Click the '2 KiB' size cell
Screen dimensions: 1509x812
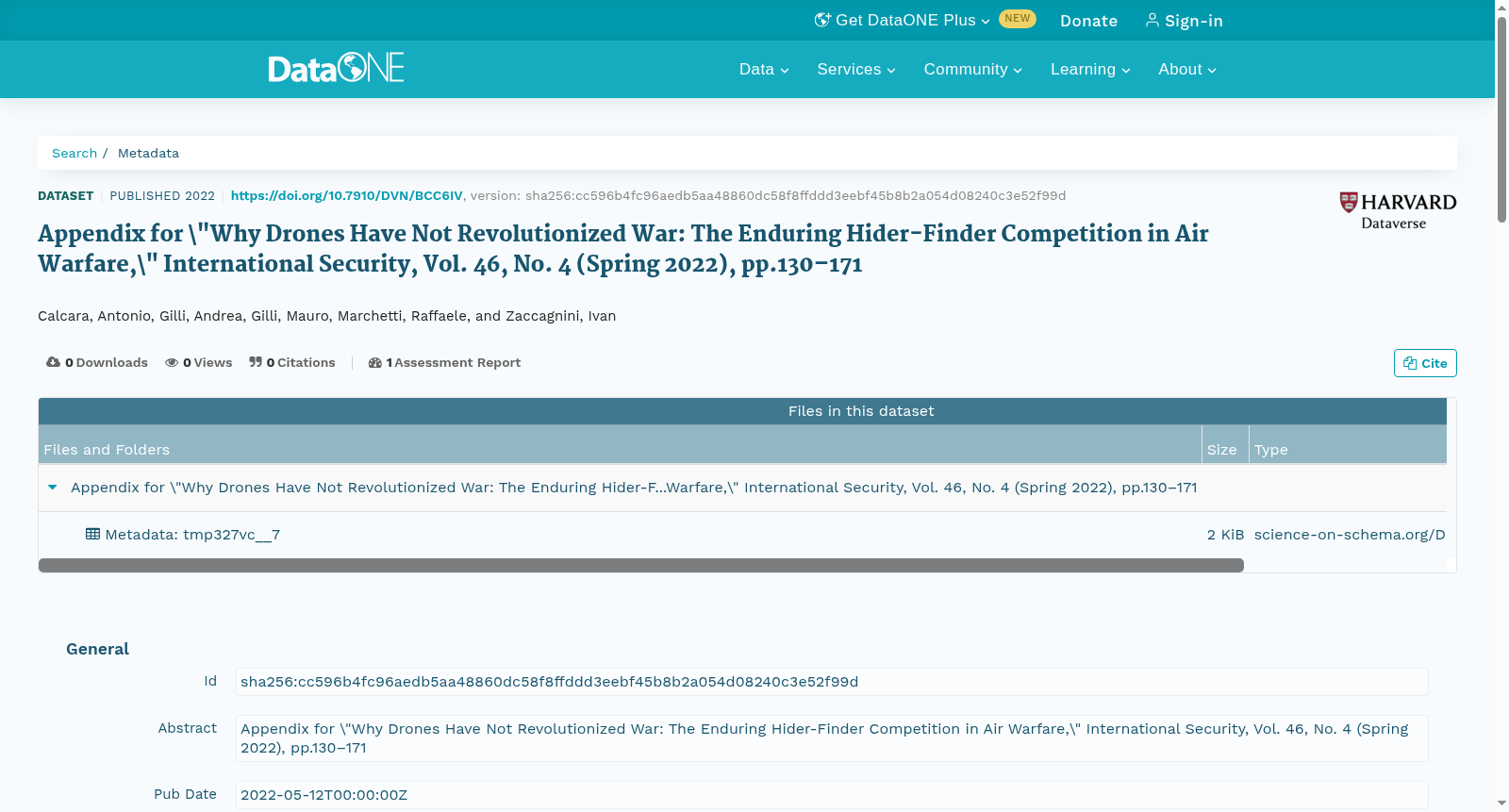1225,535
